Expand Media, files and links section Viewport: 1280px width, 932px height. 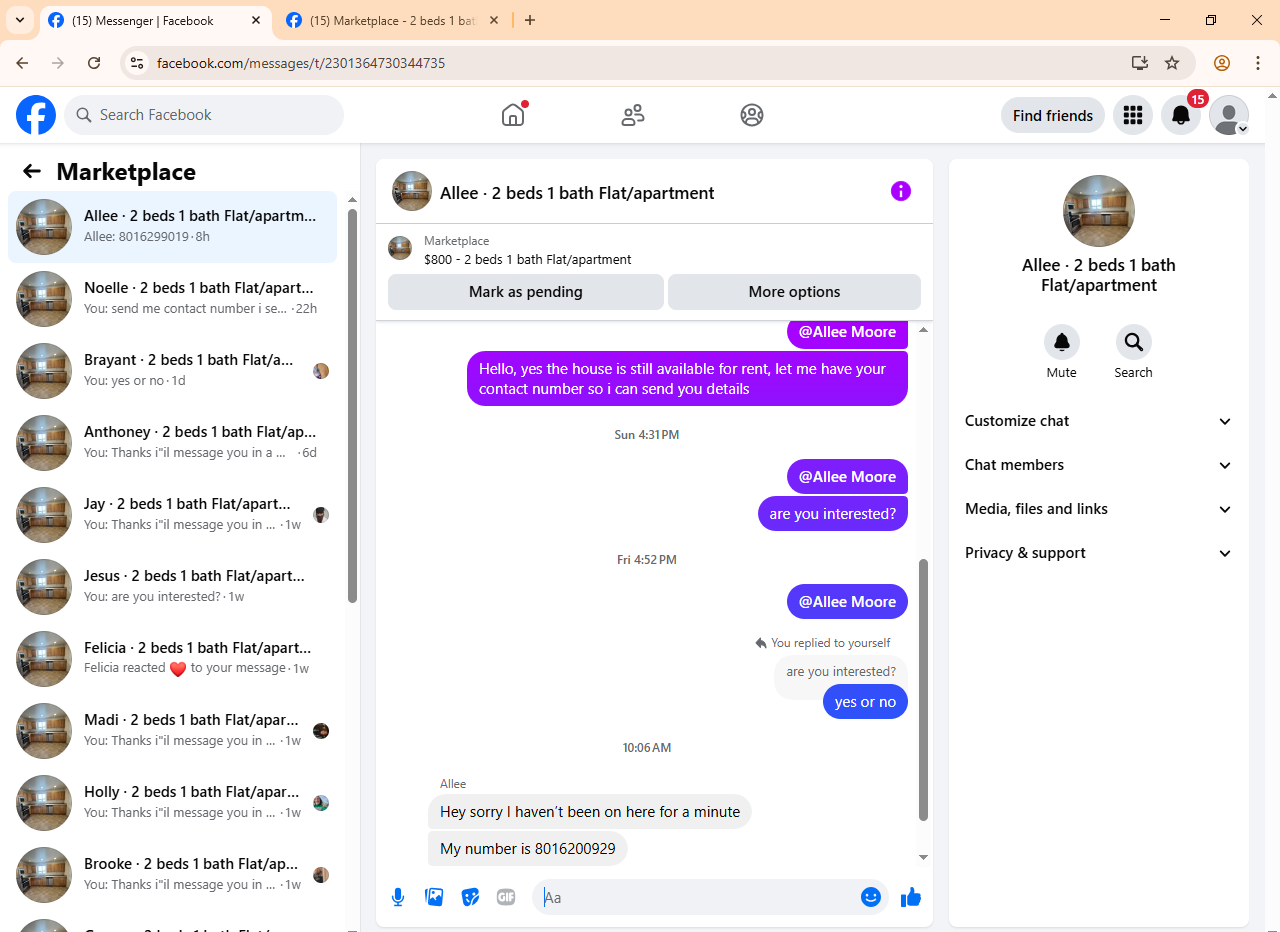[x=1099, y=509]
